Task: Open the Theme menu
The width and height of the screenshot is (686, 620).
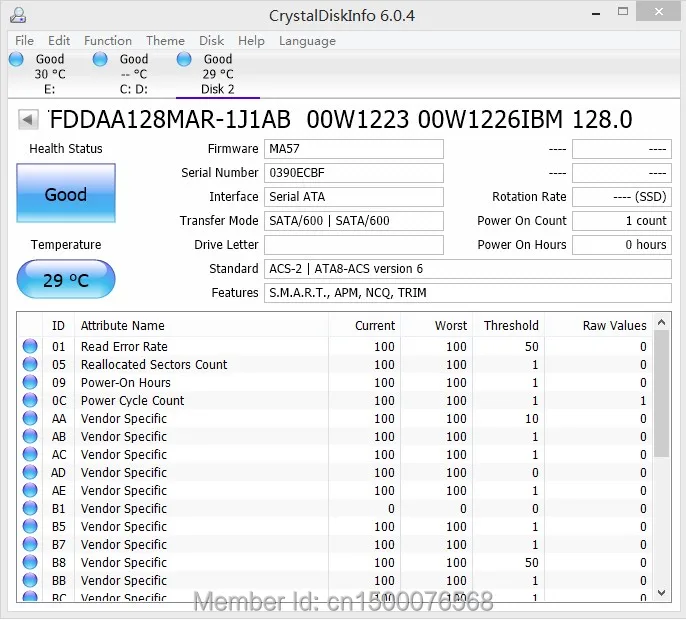Action: click(165, 41)
